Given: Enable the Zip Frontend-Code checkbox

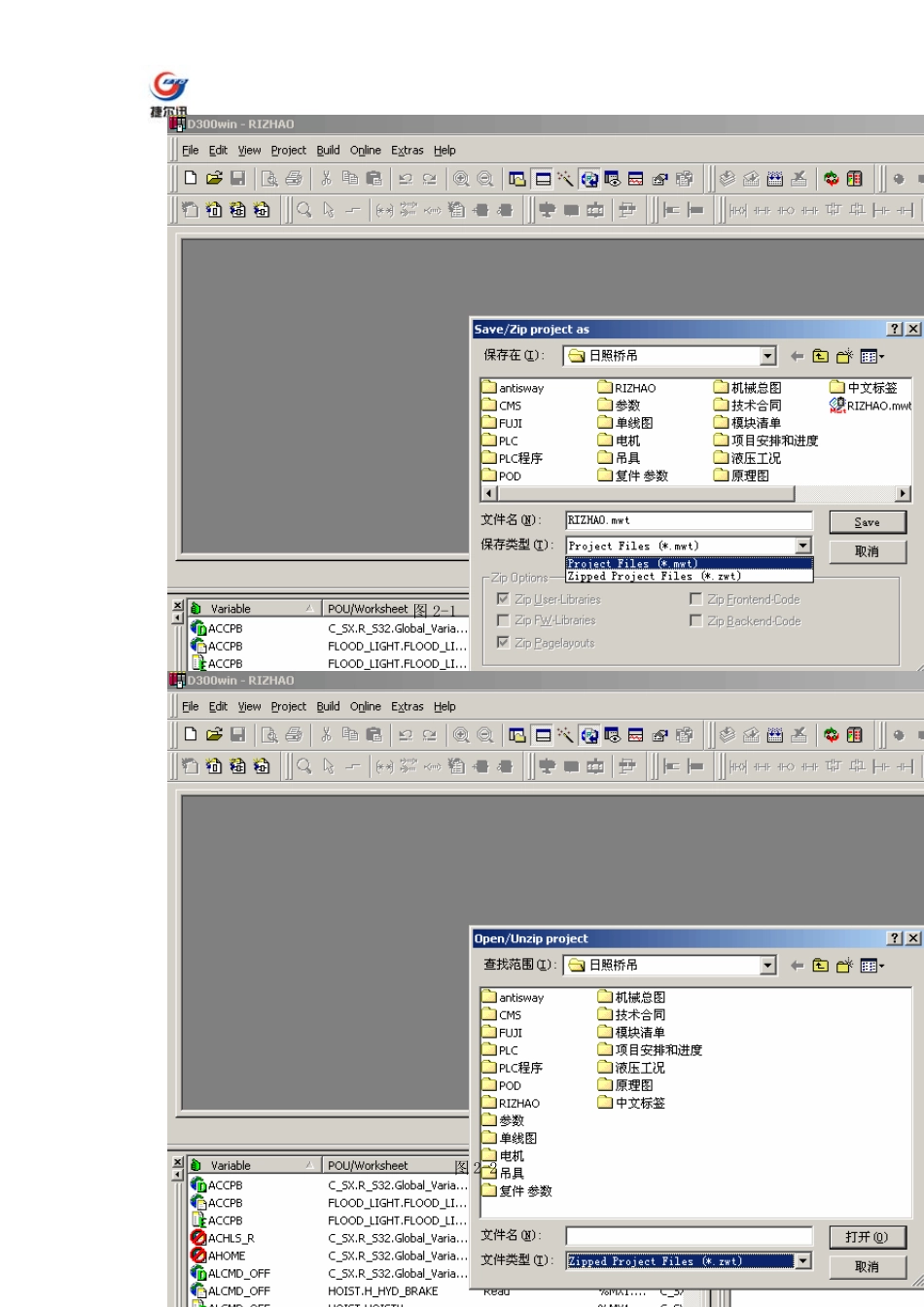Looking at the screenshot, I should (x=695, y=599).
